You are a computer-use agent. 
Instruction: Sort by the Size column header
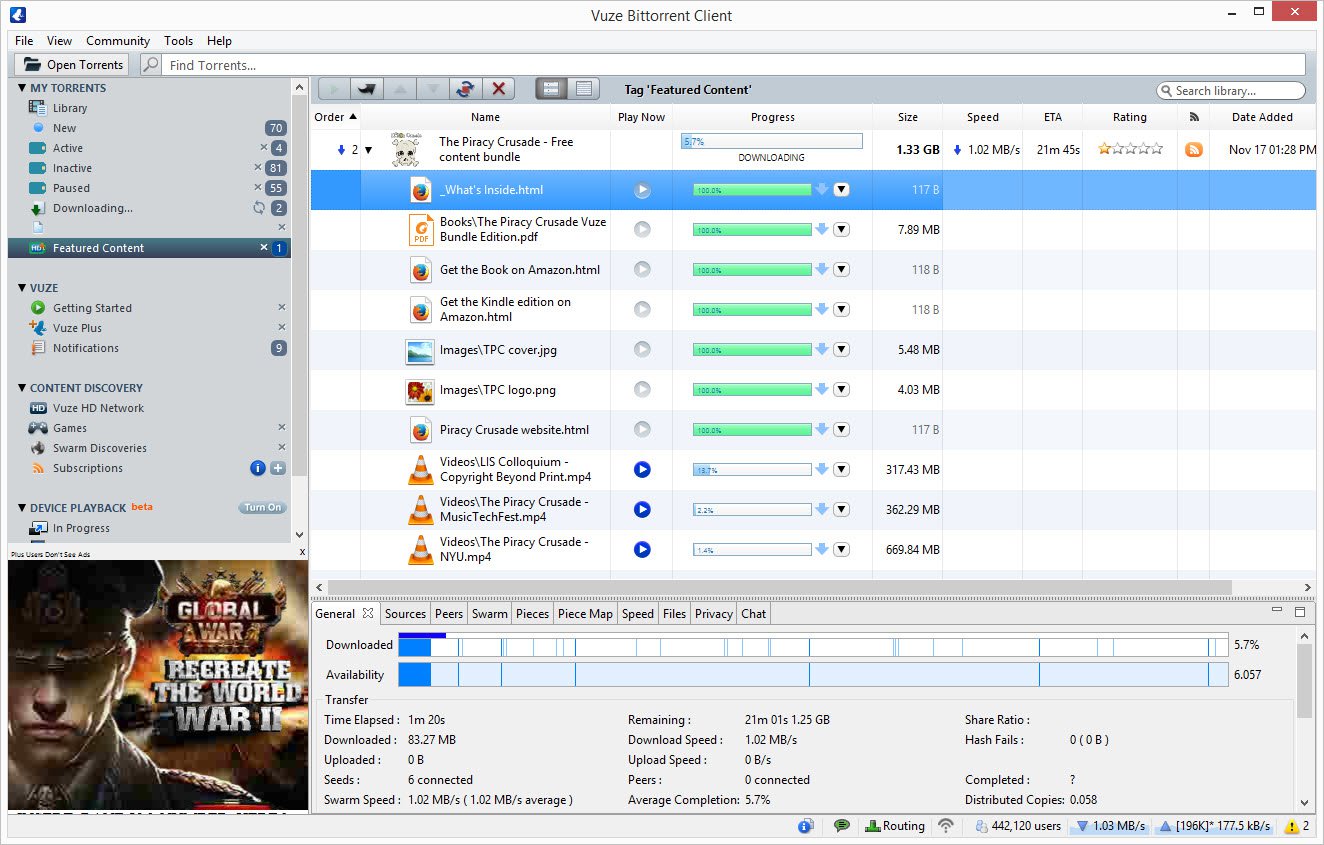pyautogui.click(x=907, y=117)
